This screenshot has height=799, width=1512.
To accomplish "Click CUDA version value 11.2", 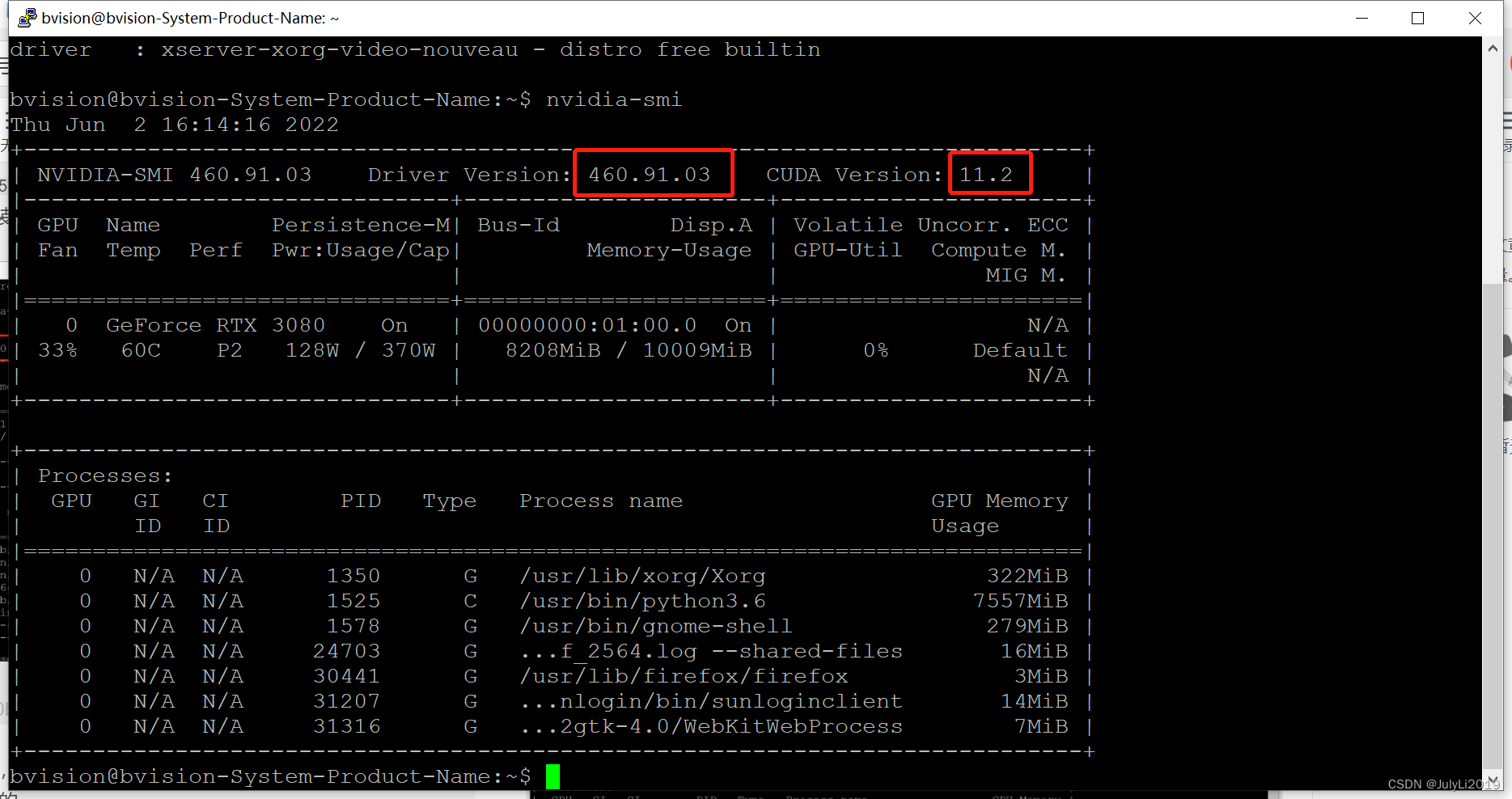I will click(986, 175).
